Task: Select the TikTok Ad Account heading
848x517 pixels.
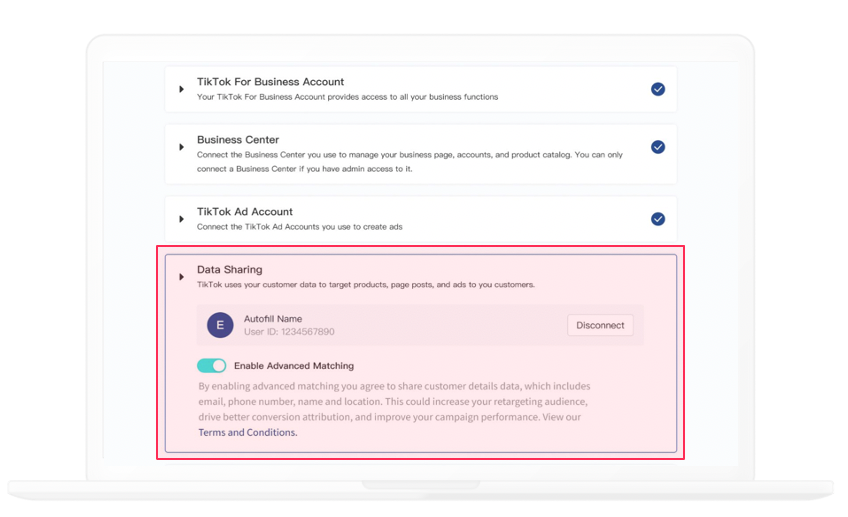Action: 244,211
